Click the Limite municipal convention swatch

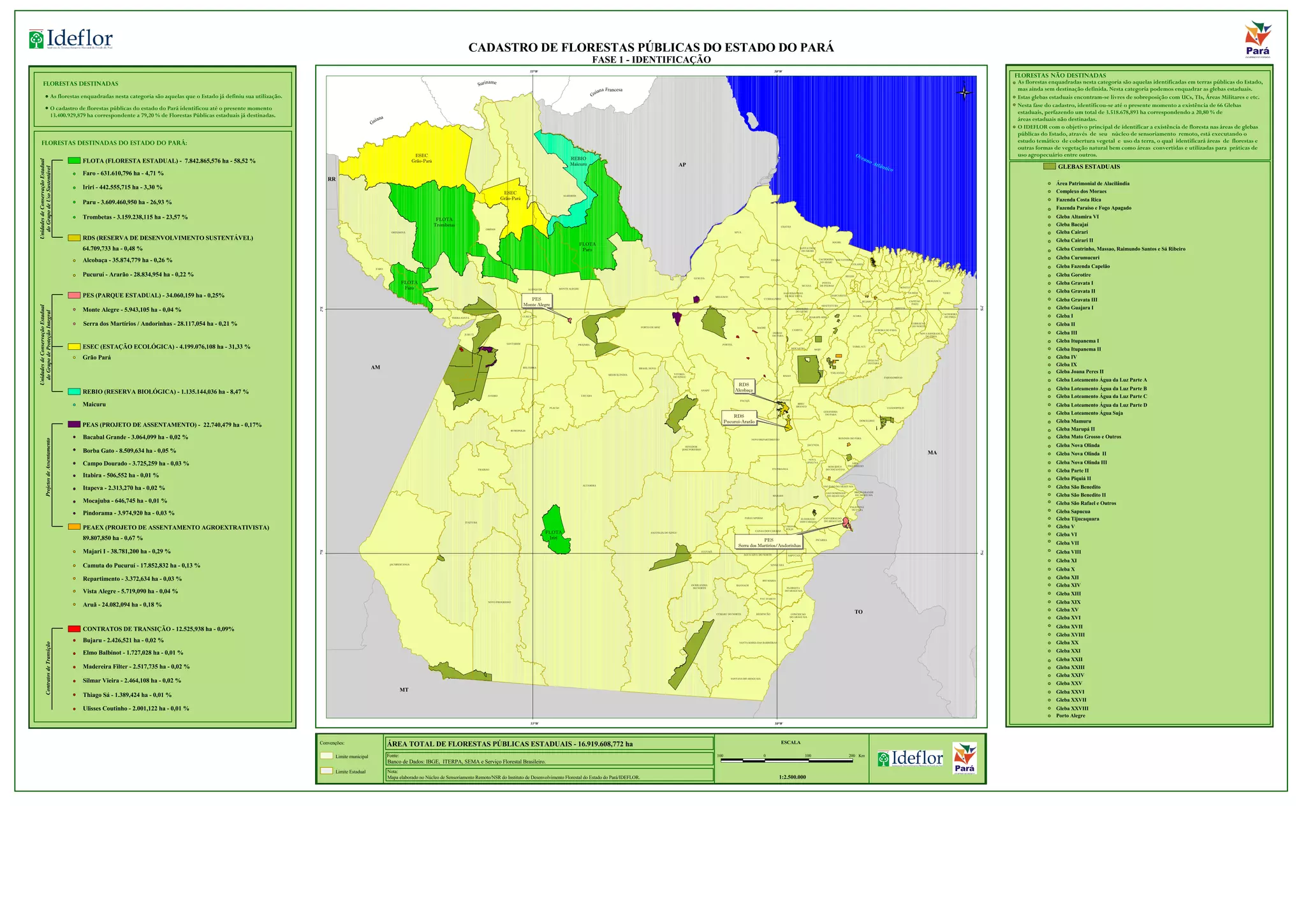pyautogui.click(x=326, y=756)
